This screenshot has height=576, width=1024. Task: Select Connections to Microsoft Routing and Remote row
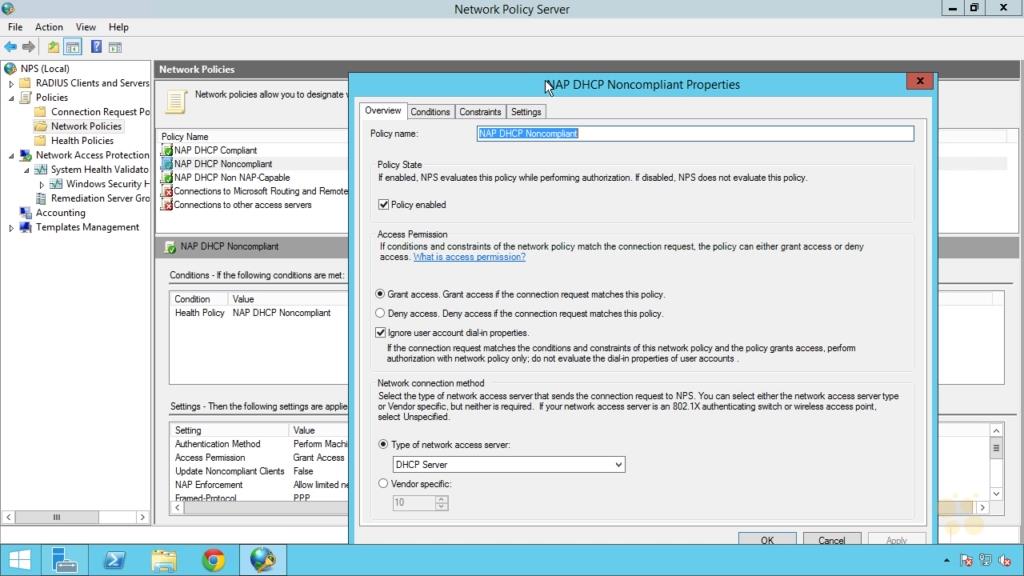click(254, 191)
